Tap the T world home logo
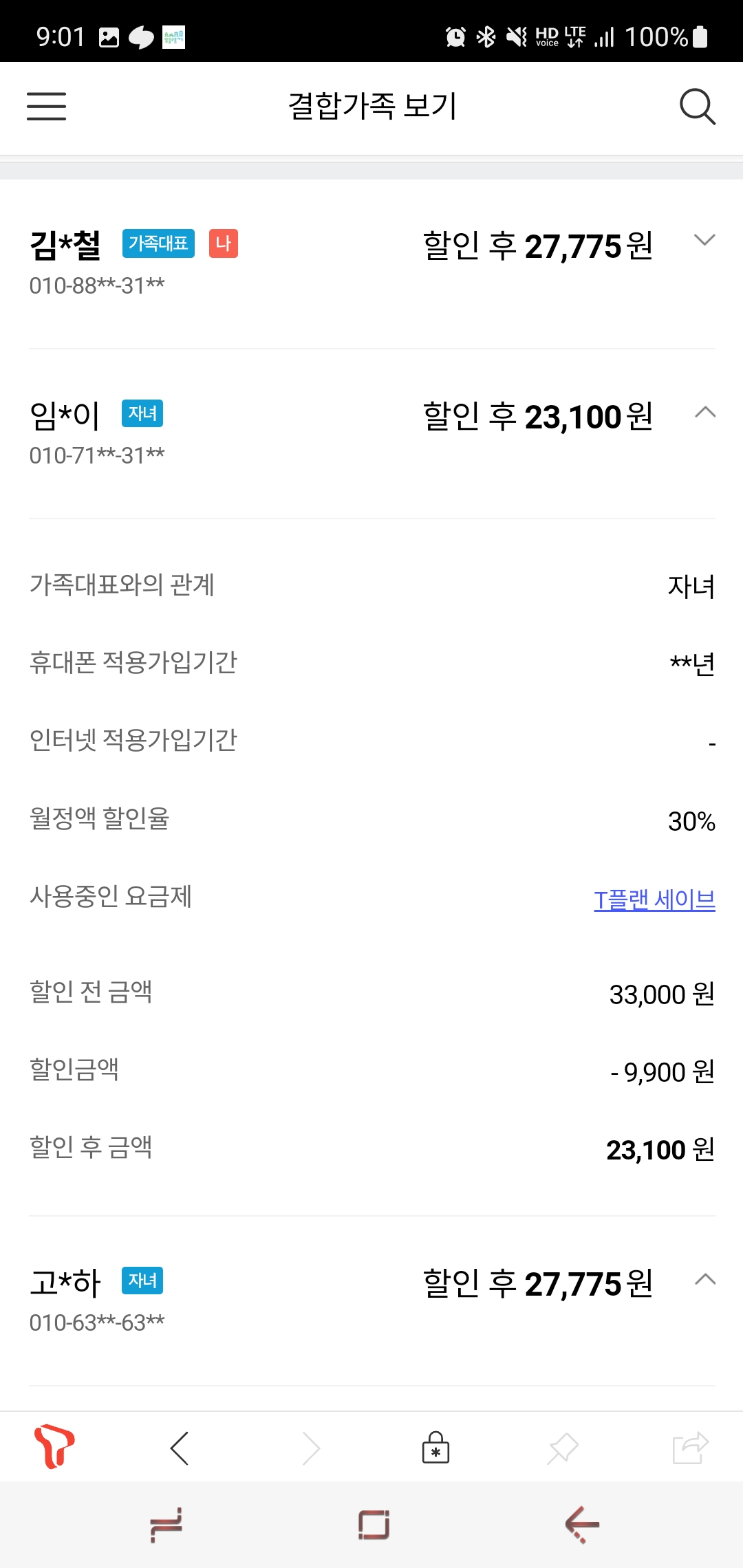 (x=54, y=1446)
